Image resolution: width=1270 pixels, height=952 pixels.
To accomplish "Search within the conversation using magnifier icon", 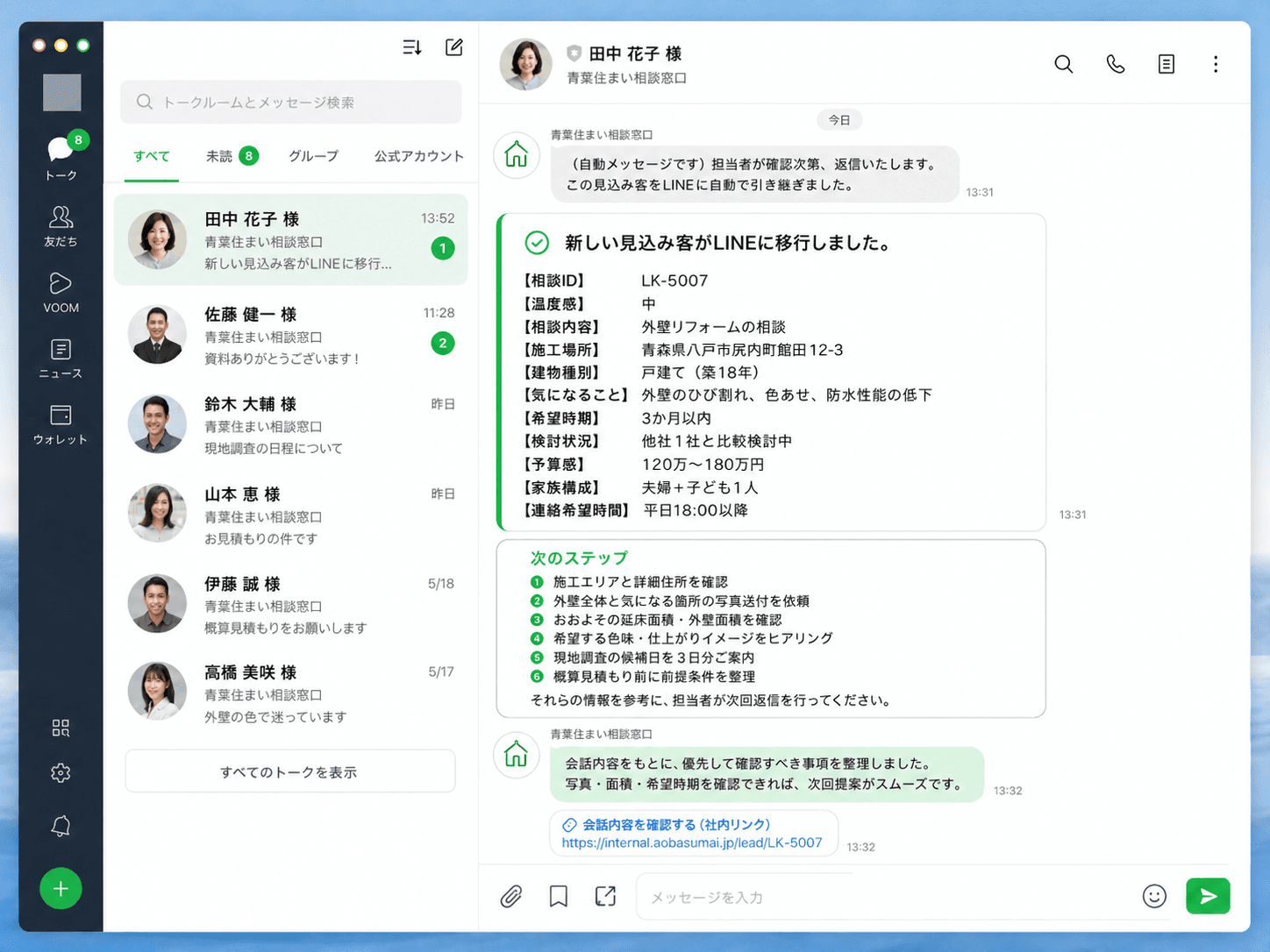I will tap(1064, 64).
